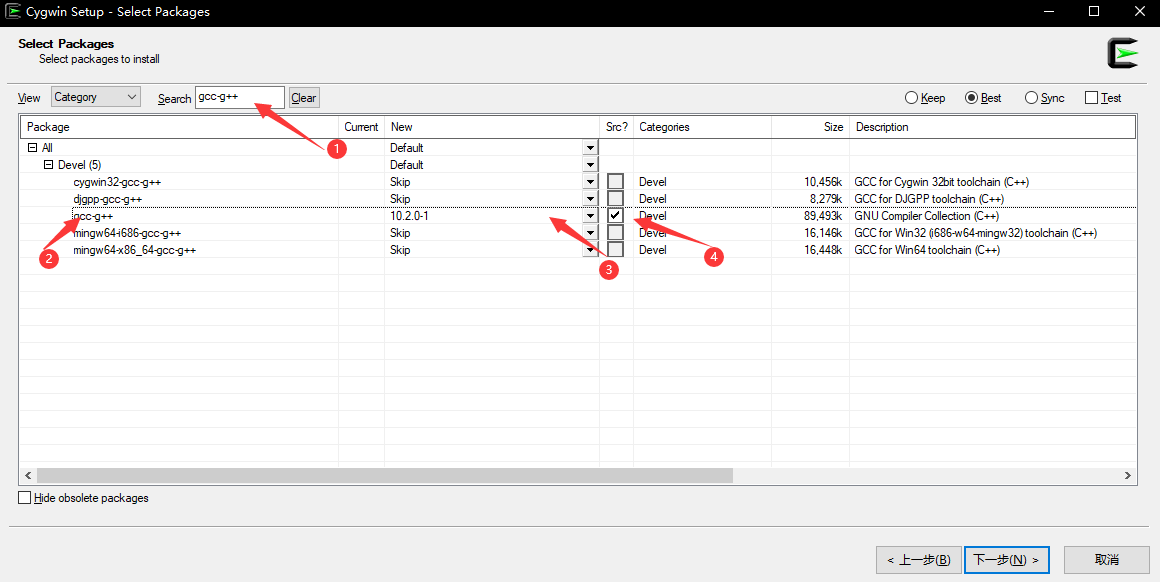Close the Cygwin Setup window

point(1139,11)
